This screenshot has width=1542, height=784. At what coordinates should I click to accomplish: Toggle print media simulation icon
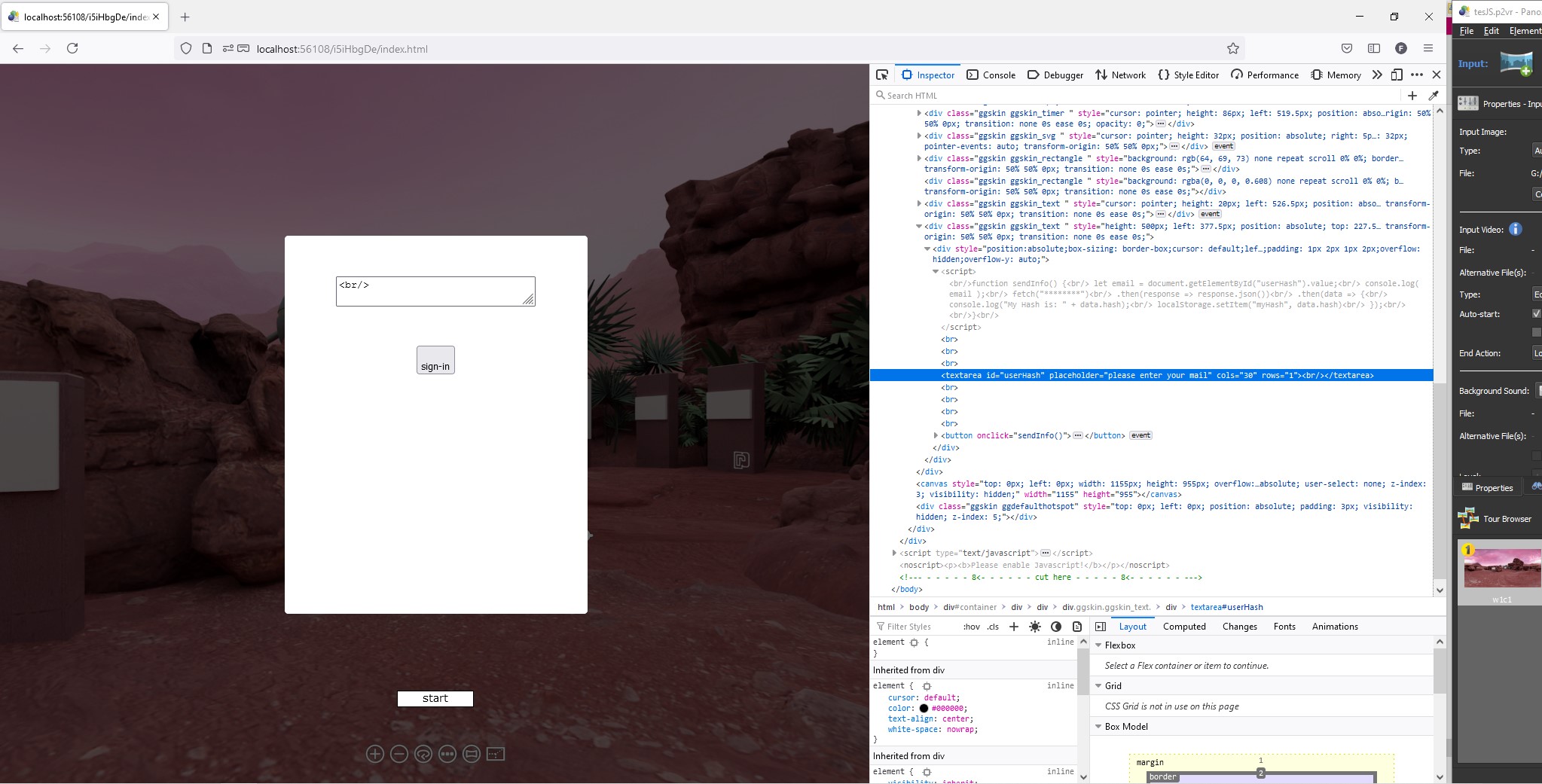[x=1077, y=627]
